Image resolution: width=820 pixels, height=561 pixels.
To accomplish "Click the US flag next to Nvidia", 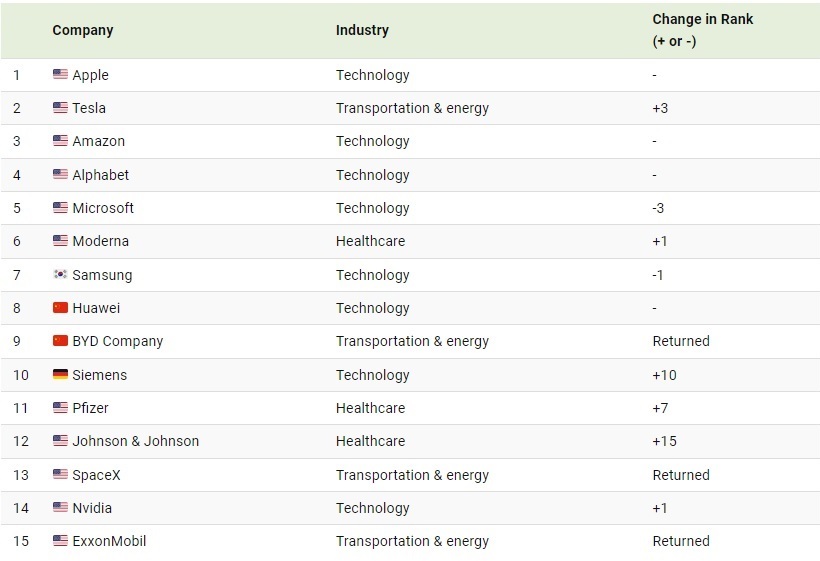I will (60, 507).
